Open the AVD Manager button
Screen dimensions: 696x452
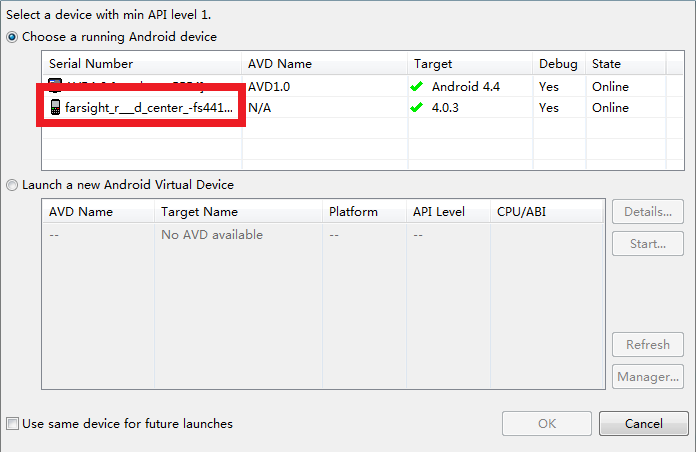click(x=648, y=377)
